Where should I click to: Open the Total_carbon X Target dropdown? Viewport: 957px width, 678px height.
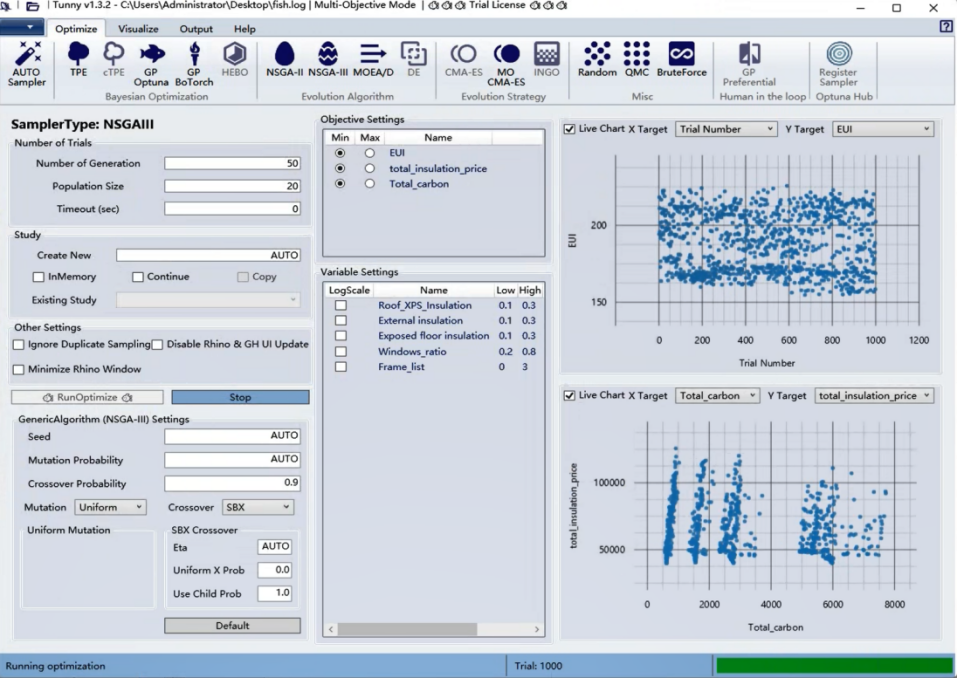pos(717,395)
